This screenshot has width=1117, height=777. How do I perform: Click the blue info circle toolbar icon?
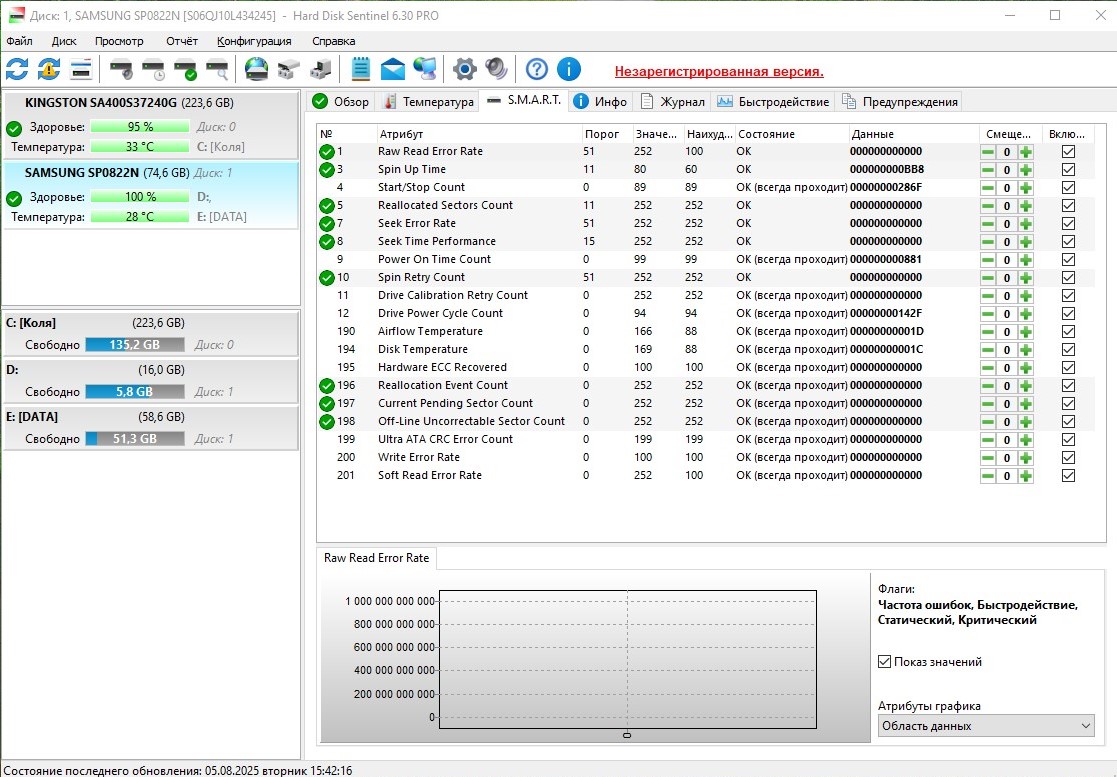point(569,69)
